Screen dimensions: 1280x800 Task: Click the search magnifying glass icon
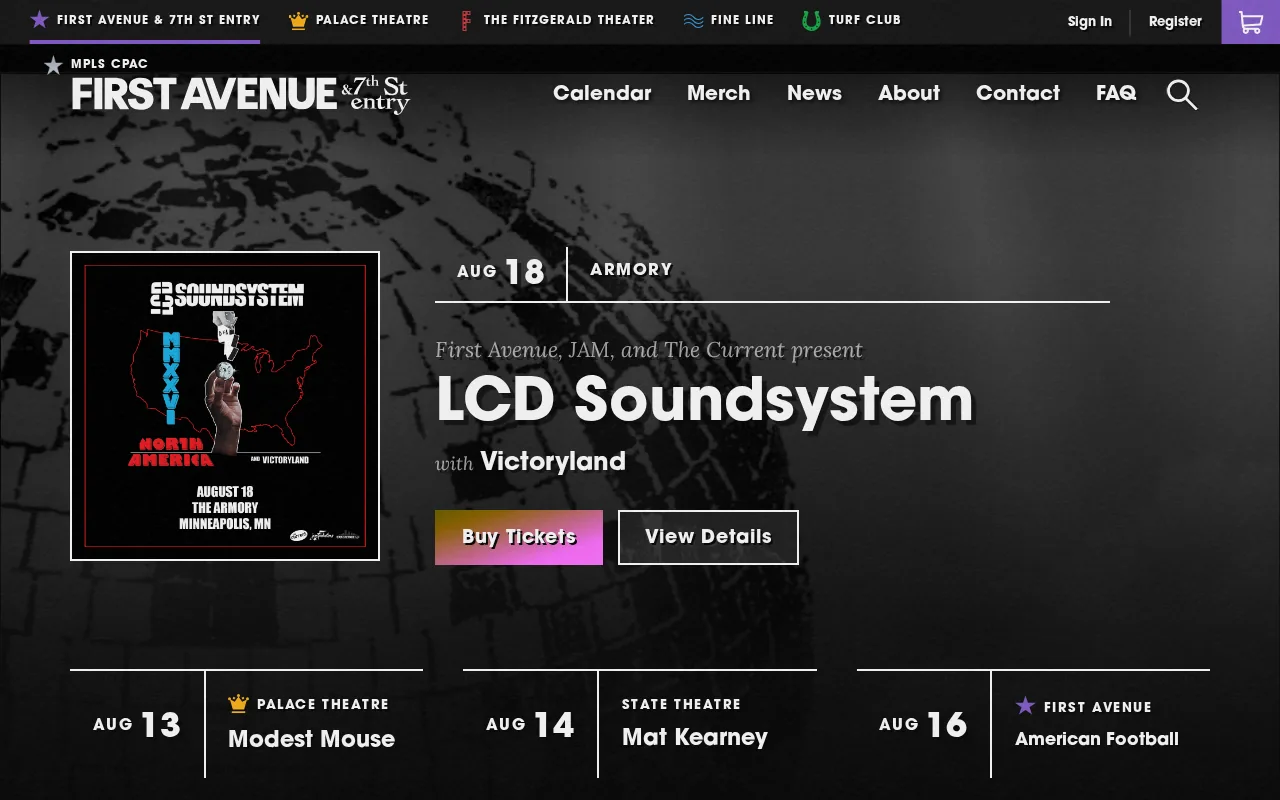click(1181, 95)
